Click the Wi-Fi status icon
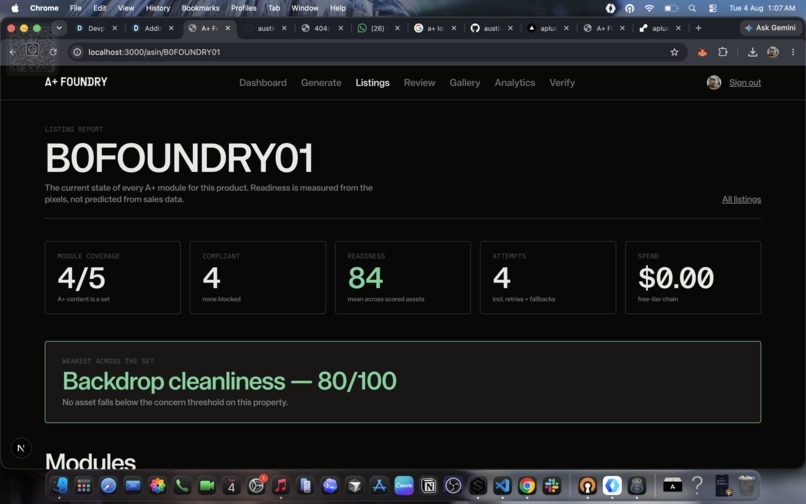 (x=649, y=8)
